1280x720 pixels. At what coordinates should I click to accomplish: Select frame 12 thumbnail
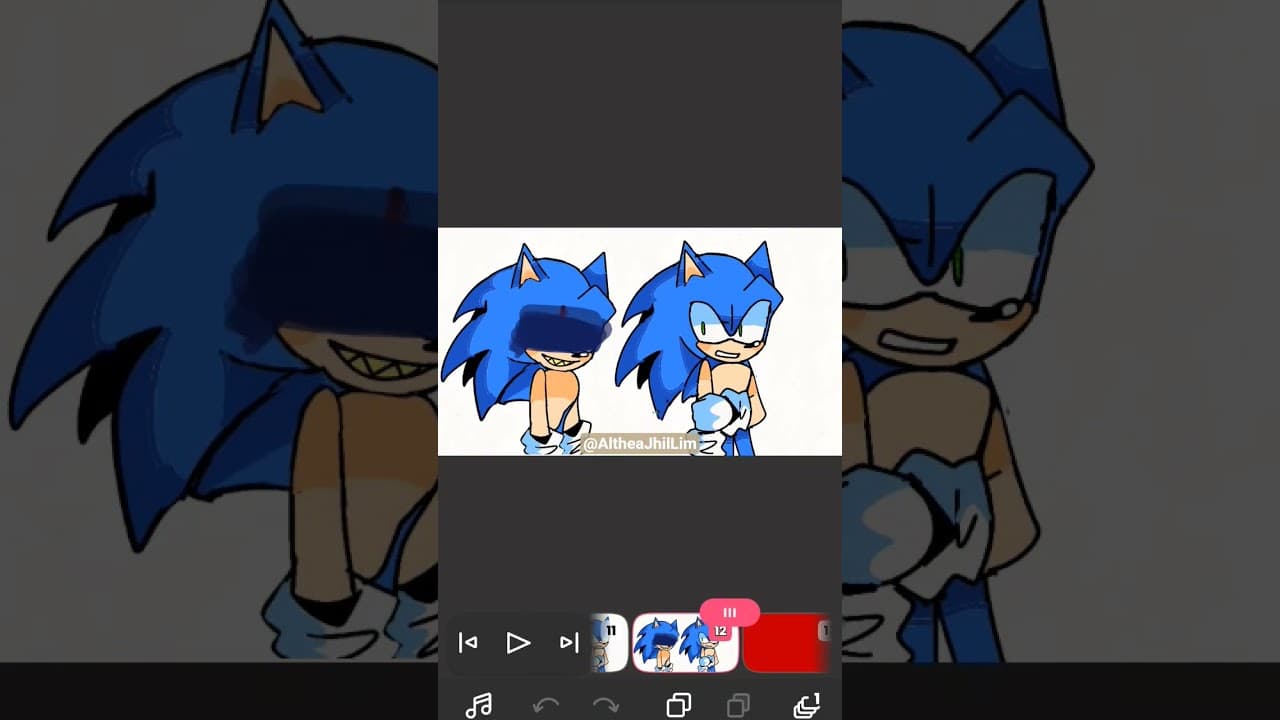click(686, 643)
